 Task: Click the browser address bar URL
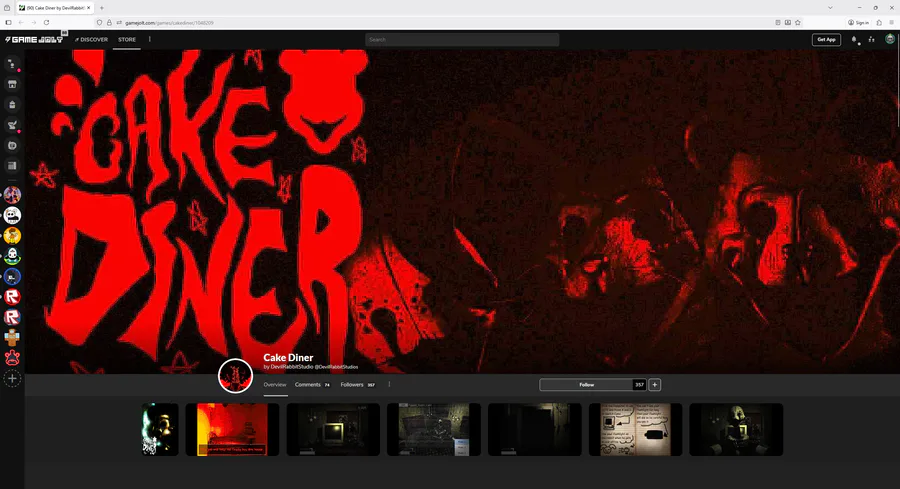(x=169, y=22)
